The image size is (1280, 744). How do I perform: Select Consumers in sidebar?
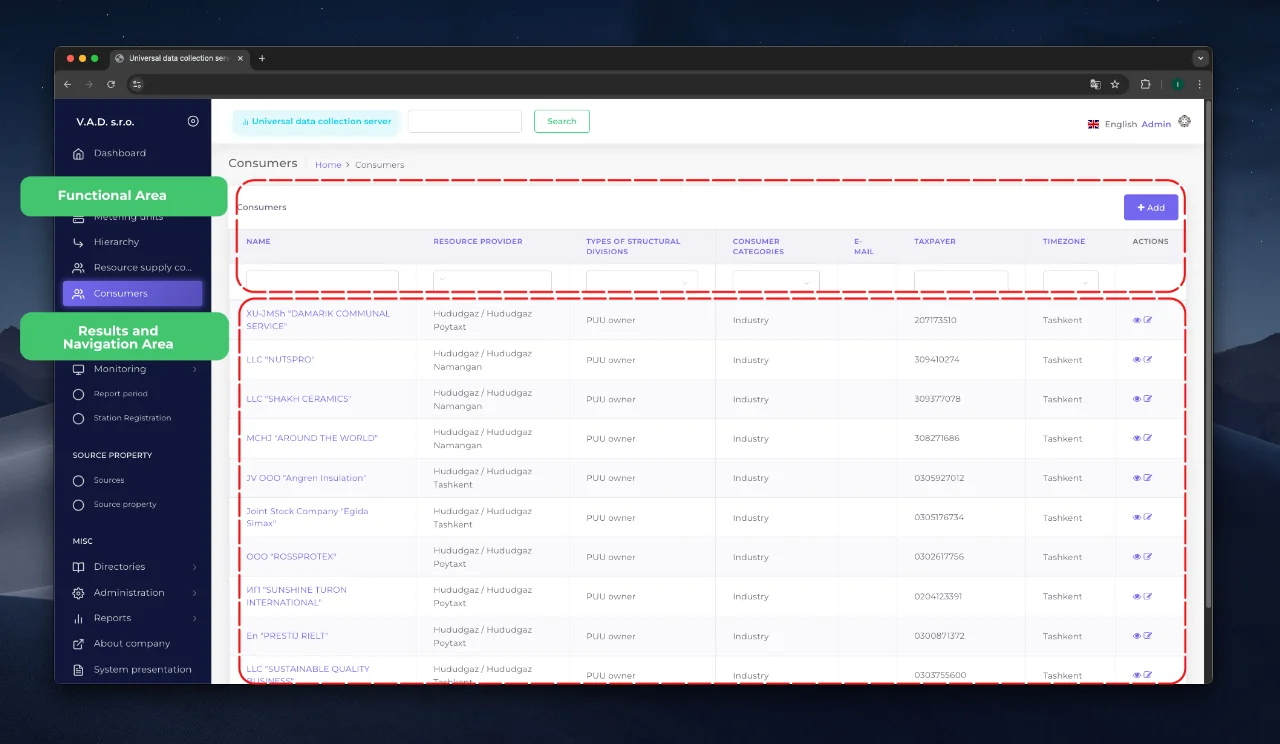click(x=133, y=293)
